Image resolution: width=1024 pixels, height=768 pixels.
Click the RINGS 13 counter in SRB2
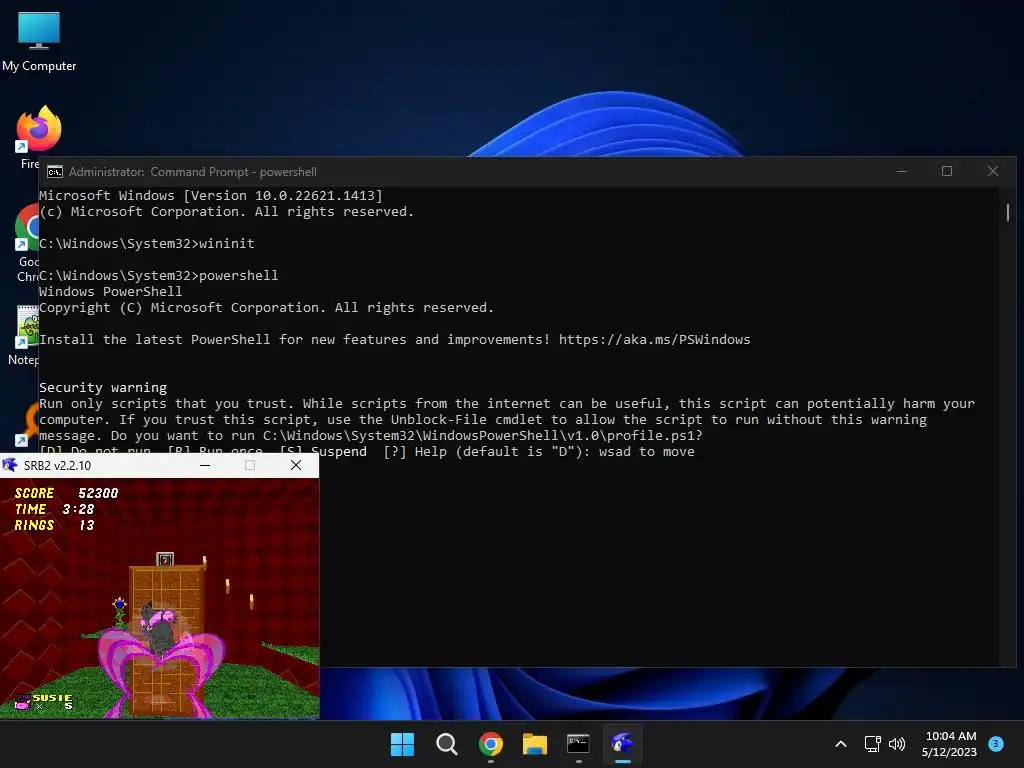(55, 525)
